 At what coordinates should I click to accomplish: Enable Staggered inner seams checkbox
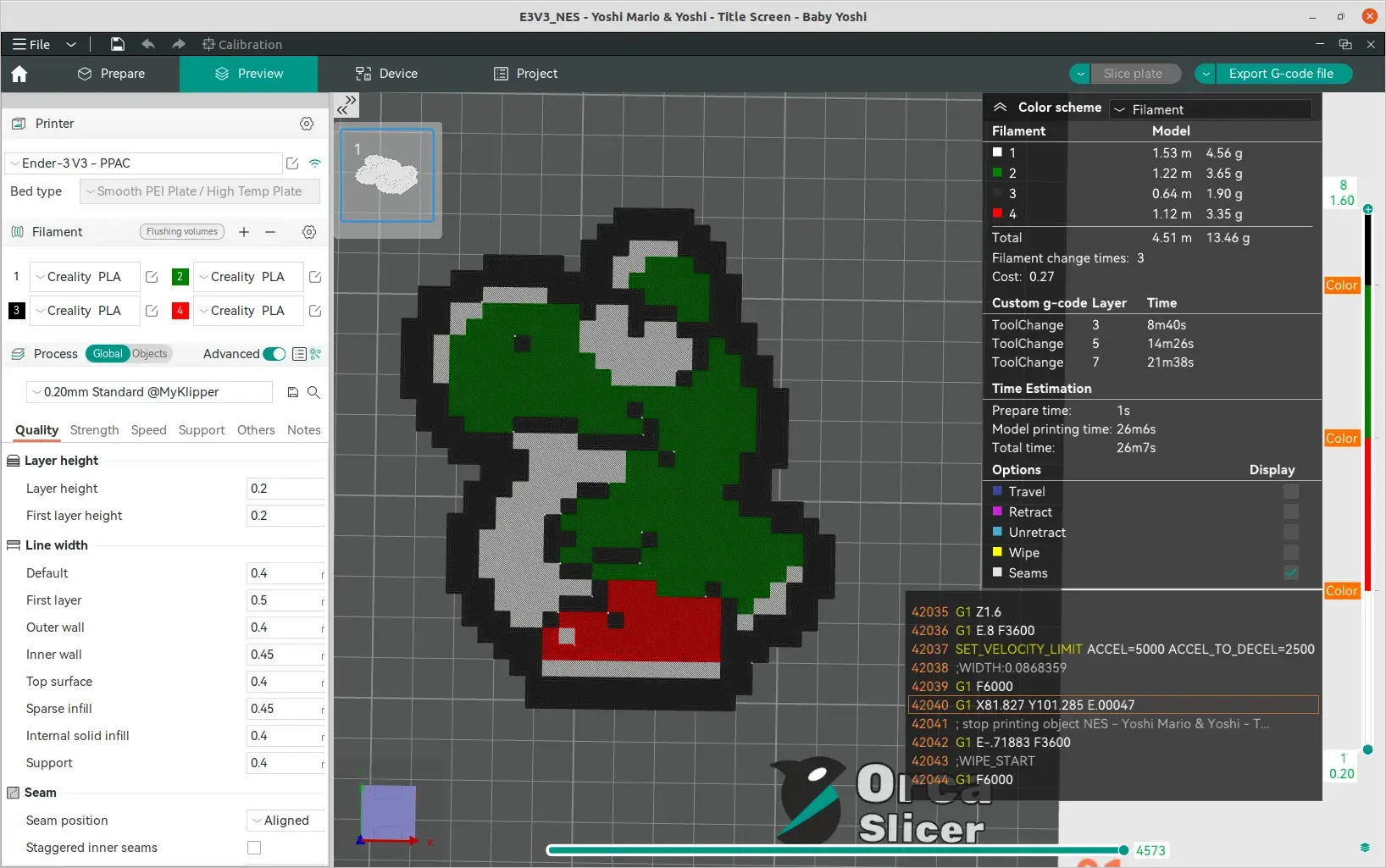point(254,848)
